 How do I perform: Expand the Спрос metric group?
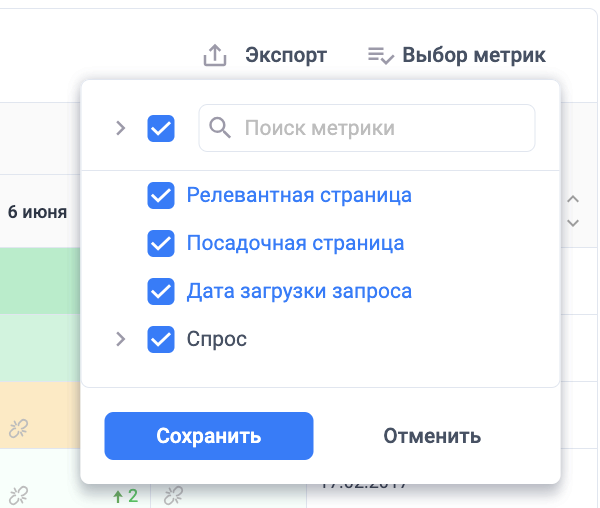tap(121, 339)
